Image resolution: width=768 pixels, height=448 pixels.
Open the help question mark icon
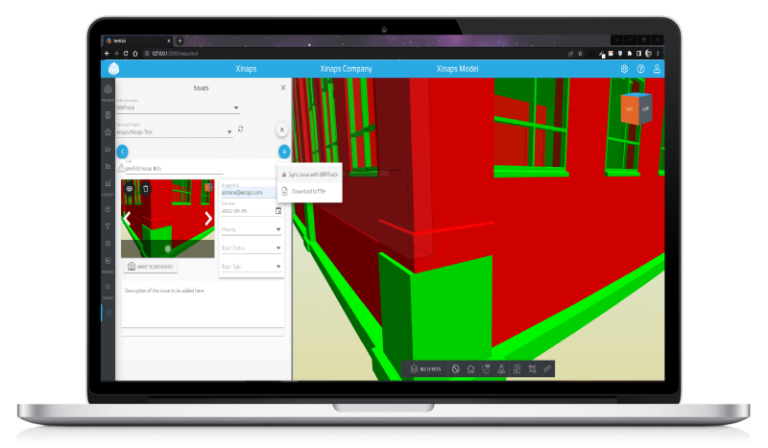coord(641,69)
